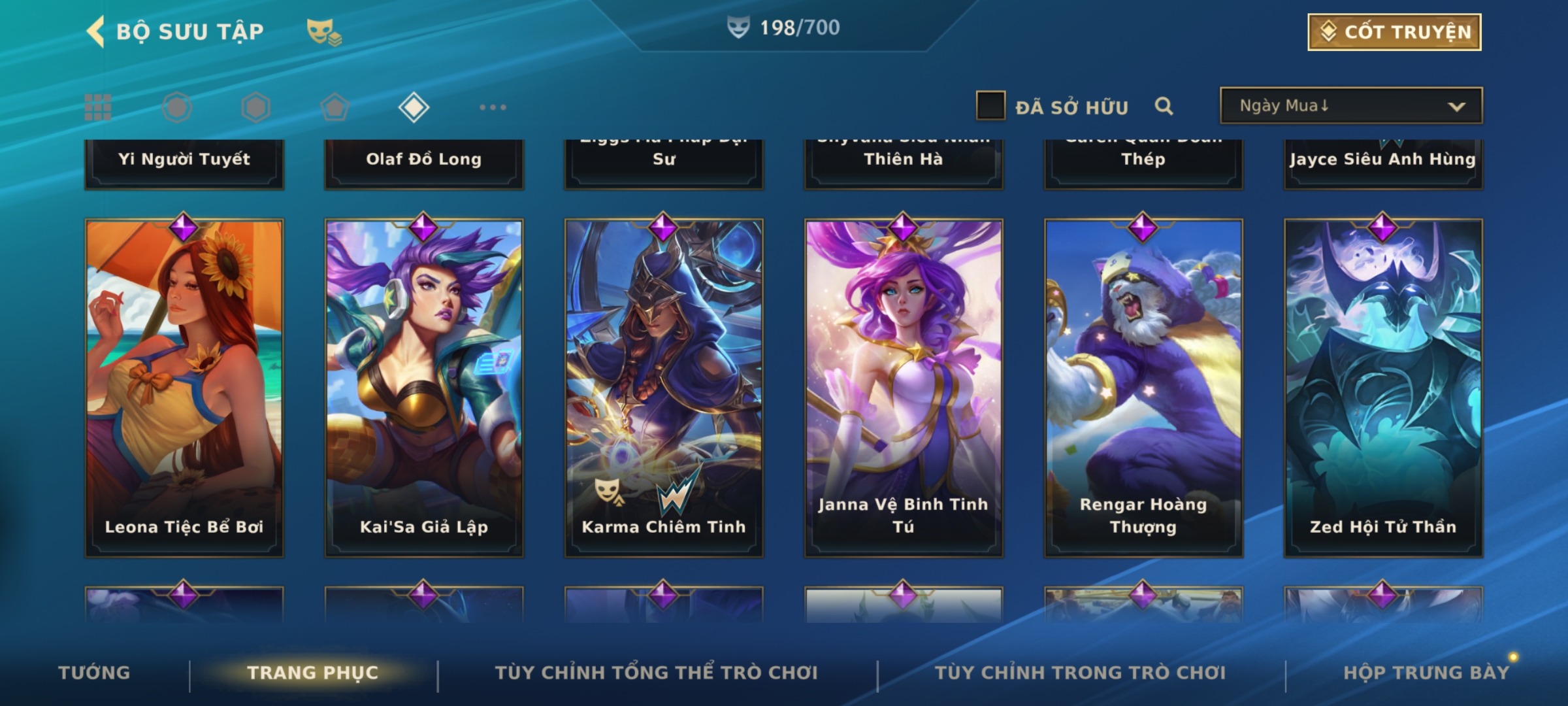Open Tùy Chỉnh Trong Trò Chơi tab

(1080, 672)
